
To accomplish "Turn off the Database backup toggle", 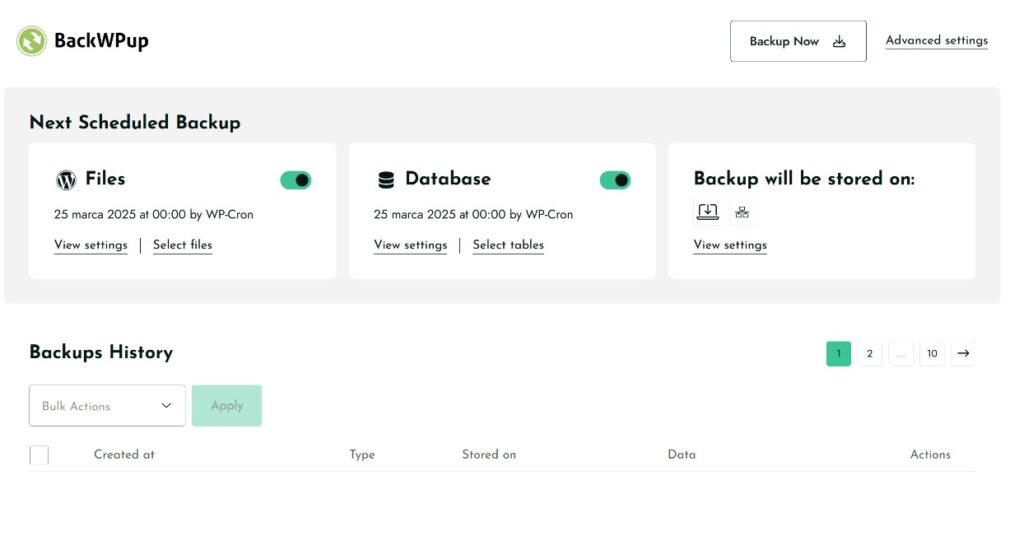I will (x=615, y=180).
